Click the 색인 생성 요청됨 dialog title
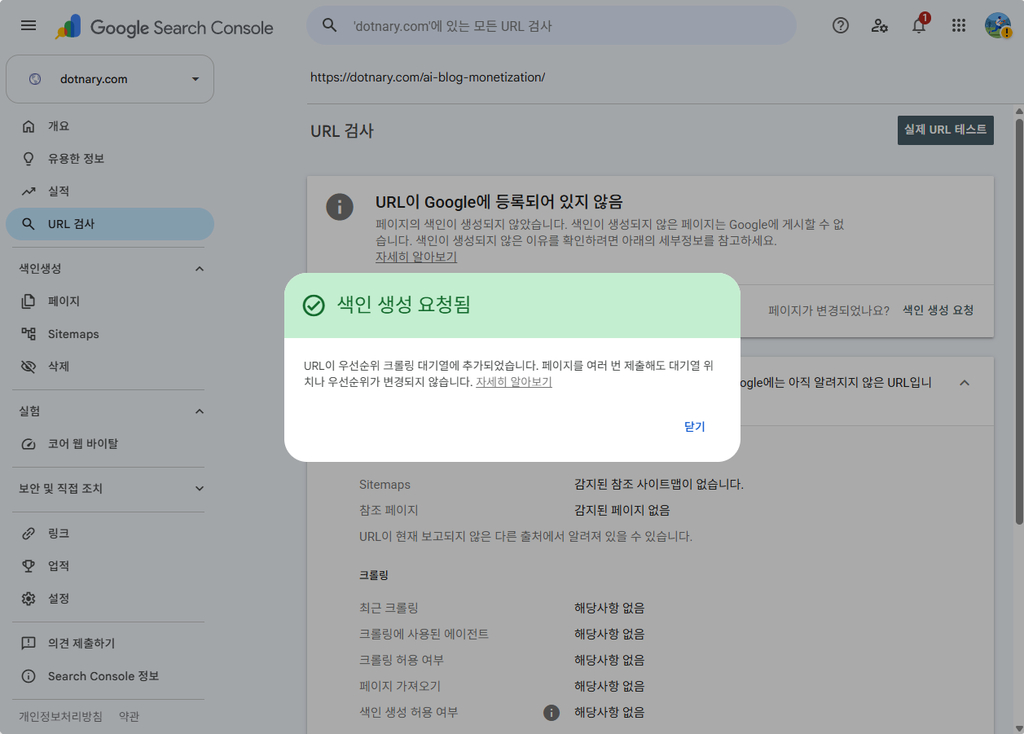This screenshot has height=734, width=1024. [x=404, y=305]
